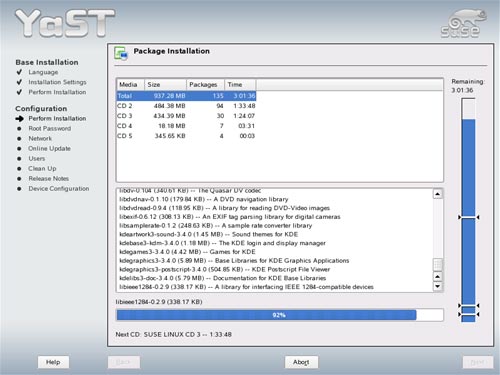Viewport: 500px width, 375px height.
Task: Click the YaST logo
Action: click(65, 23)
